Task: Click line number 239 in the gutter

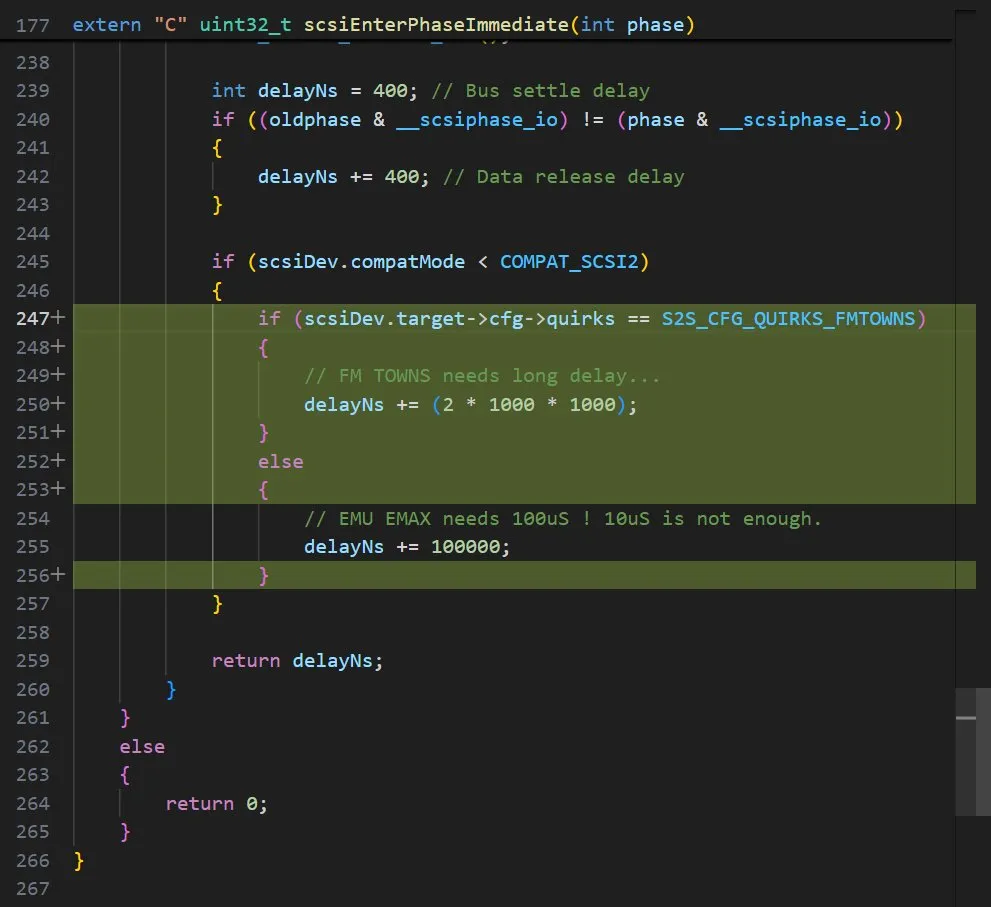Action: (x=33, y=90)
